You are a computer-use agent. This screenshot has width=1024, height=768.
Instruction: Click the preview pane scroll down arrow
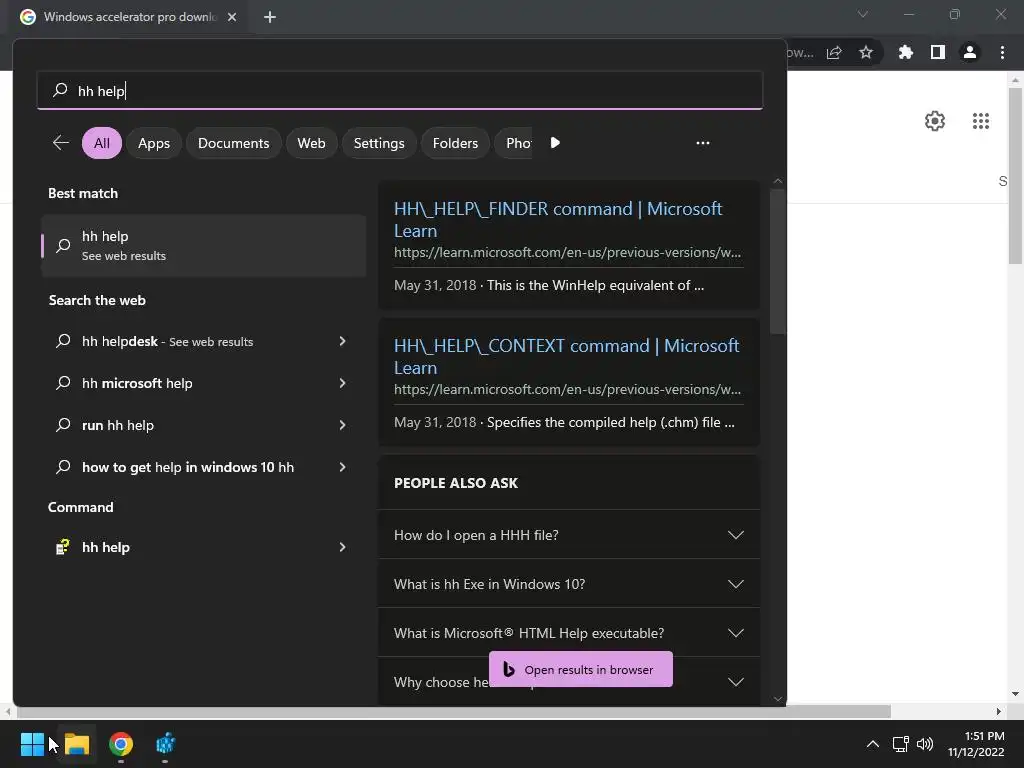coord(778,698)
